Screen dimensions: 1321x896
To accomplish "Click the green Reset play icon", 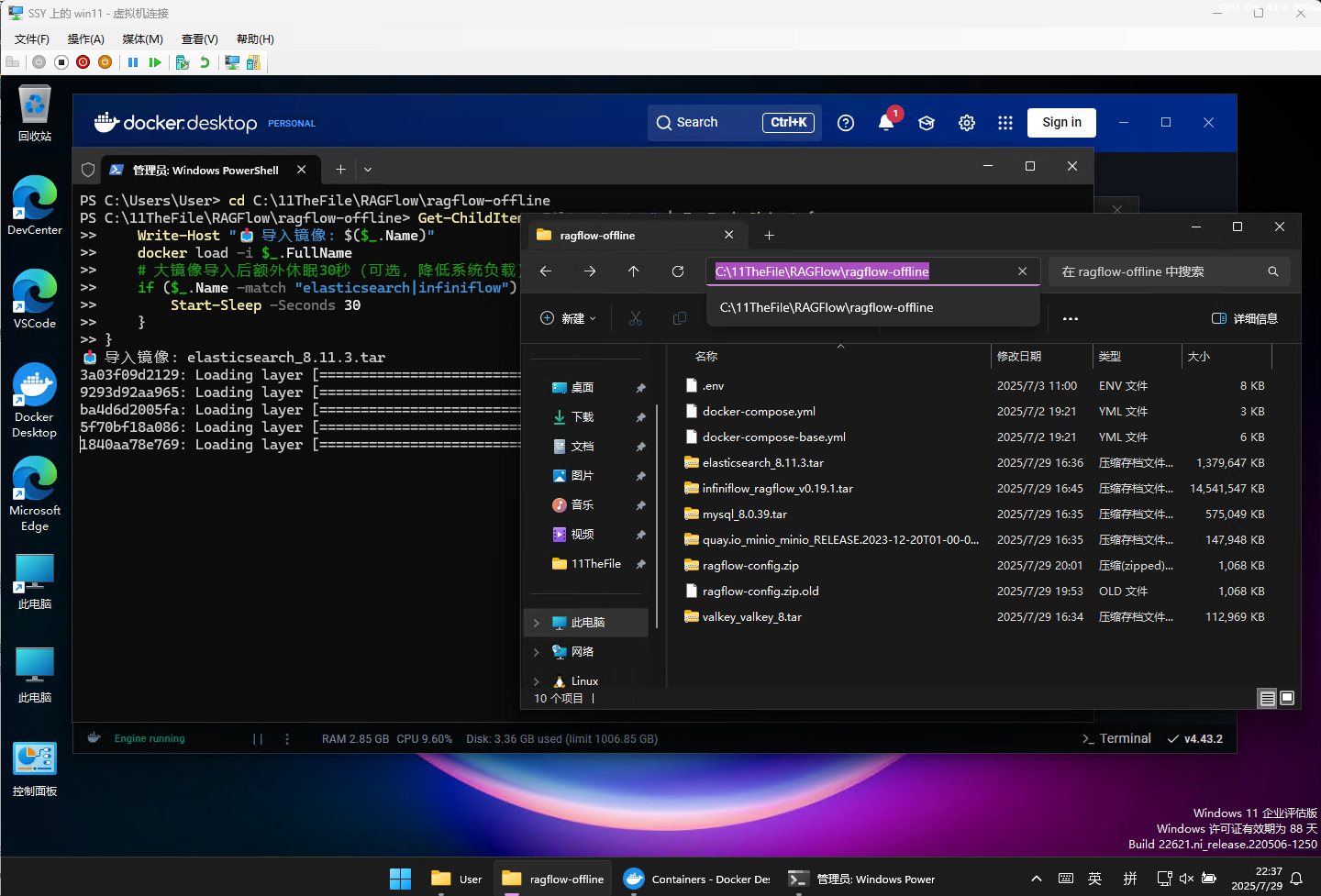I will coord(155,62).
